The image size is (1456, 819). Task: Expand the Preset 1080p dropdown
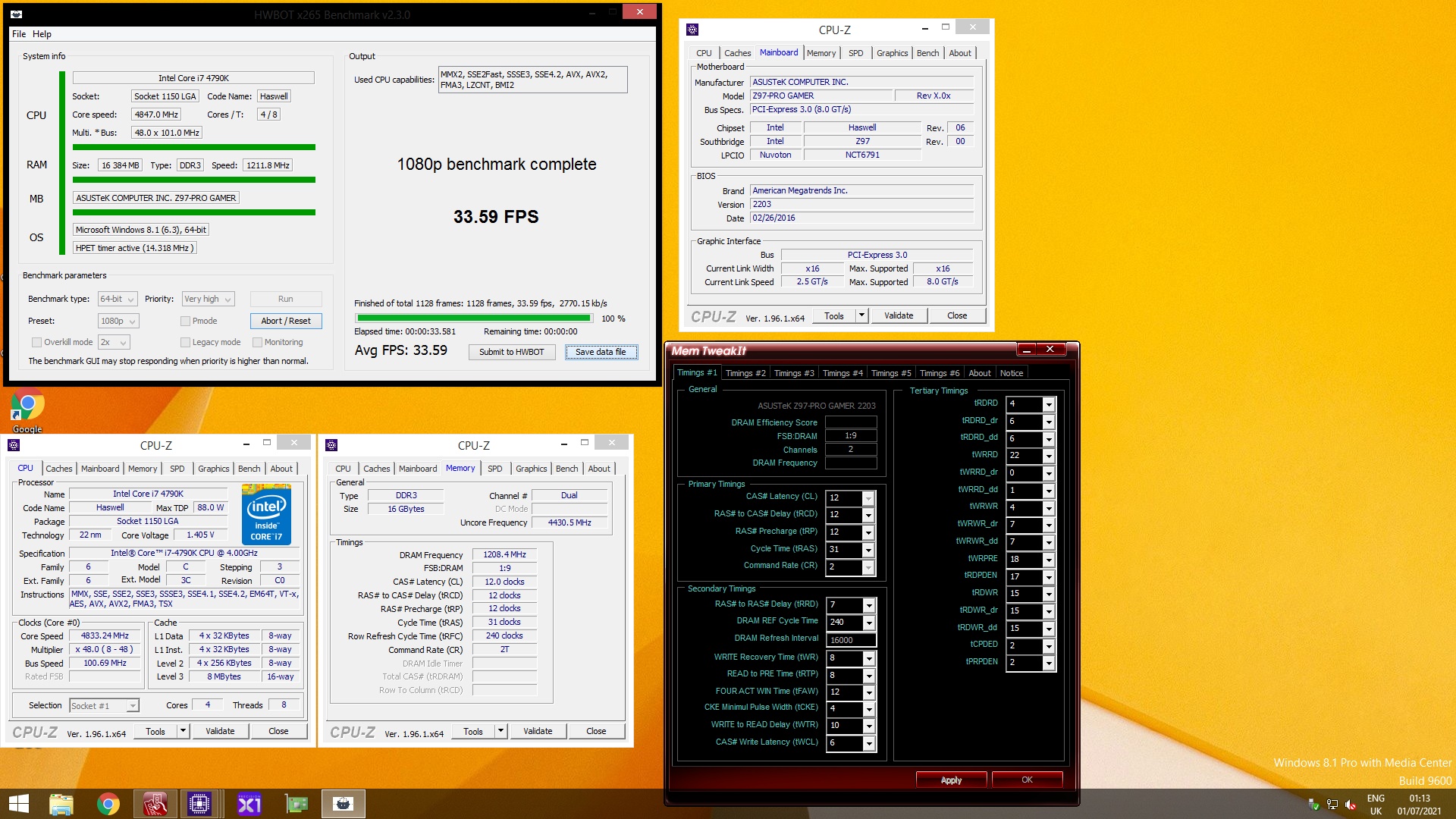[118, 321]
